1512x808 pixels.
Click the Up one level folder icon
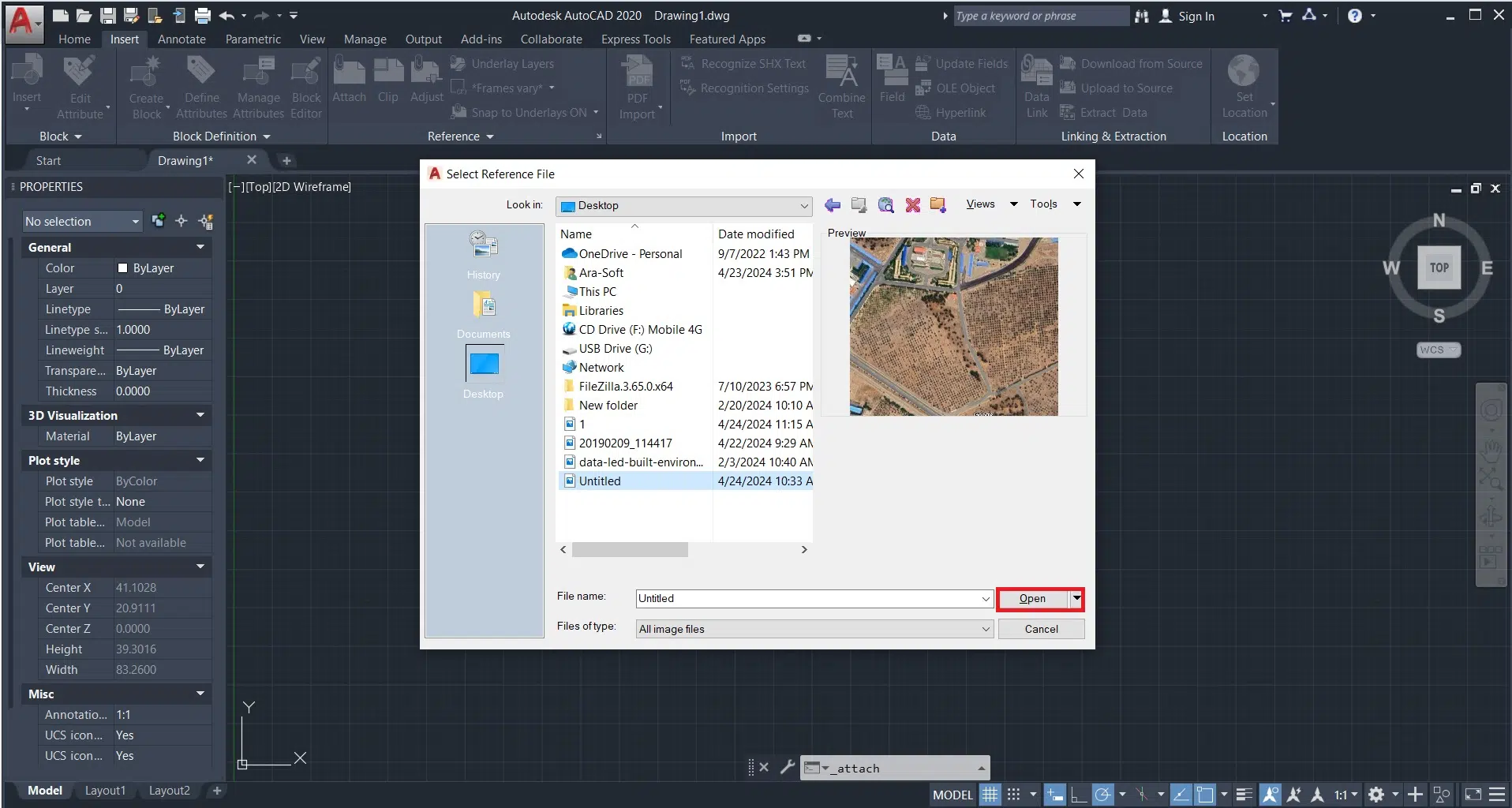pyautogui.click(x=859, y=205)
